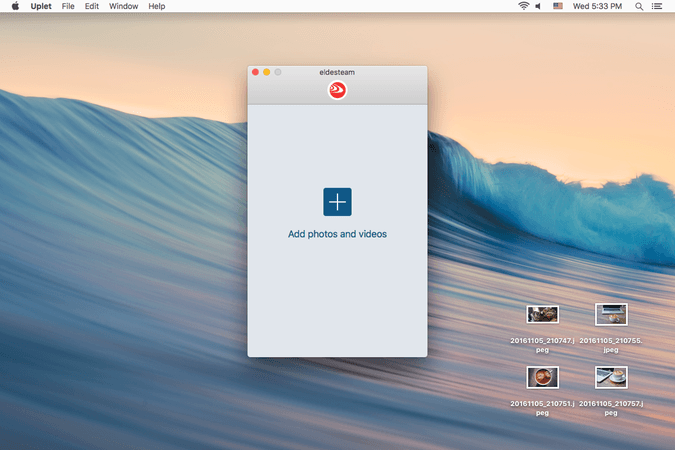
Task: Click the 20161105_210757.jpeg file name label
Action: click(611, 408)
